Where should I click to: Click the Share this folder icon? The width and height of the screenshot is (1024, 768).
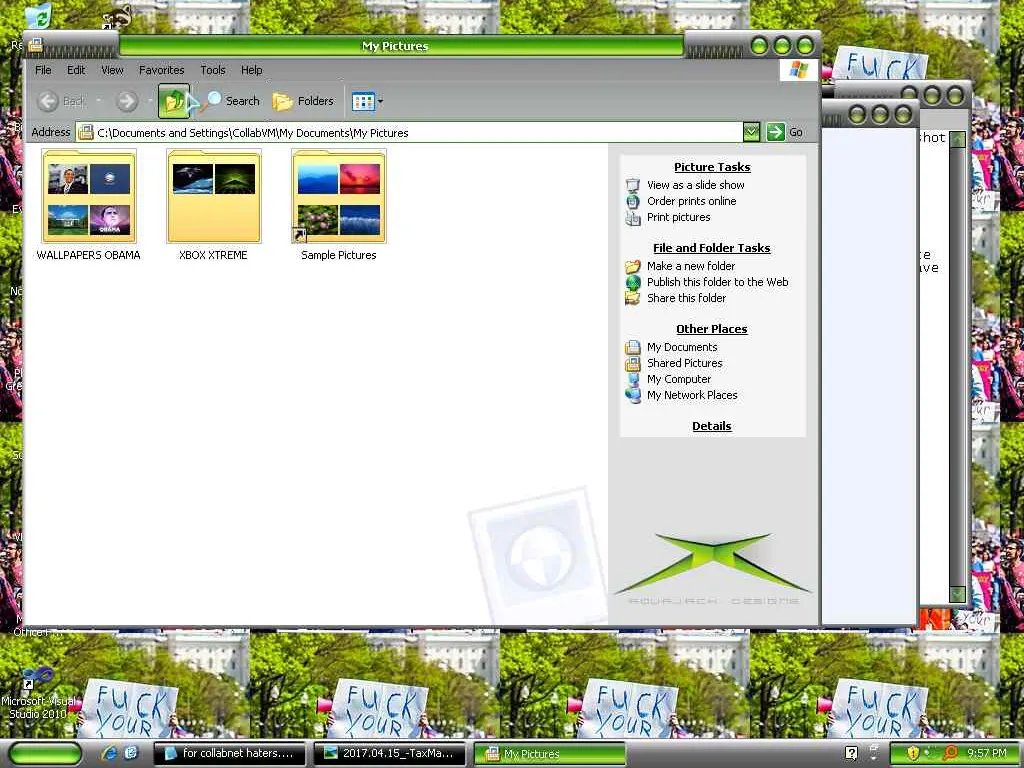tap(633, 298)
